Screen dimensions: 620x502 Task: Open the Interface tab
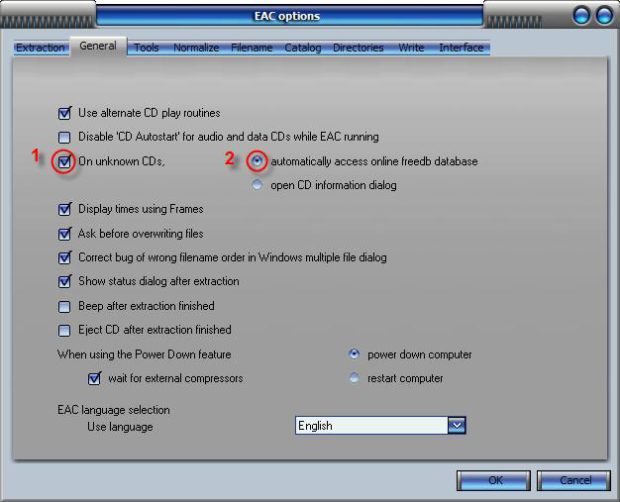[x=461, y=48]
